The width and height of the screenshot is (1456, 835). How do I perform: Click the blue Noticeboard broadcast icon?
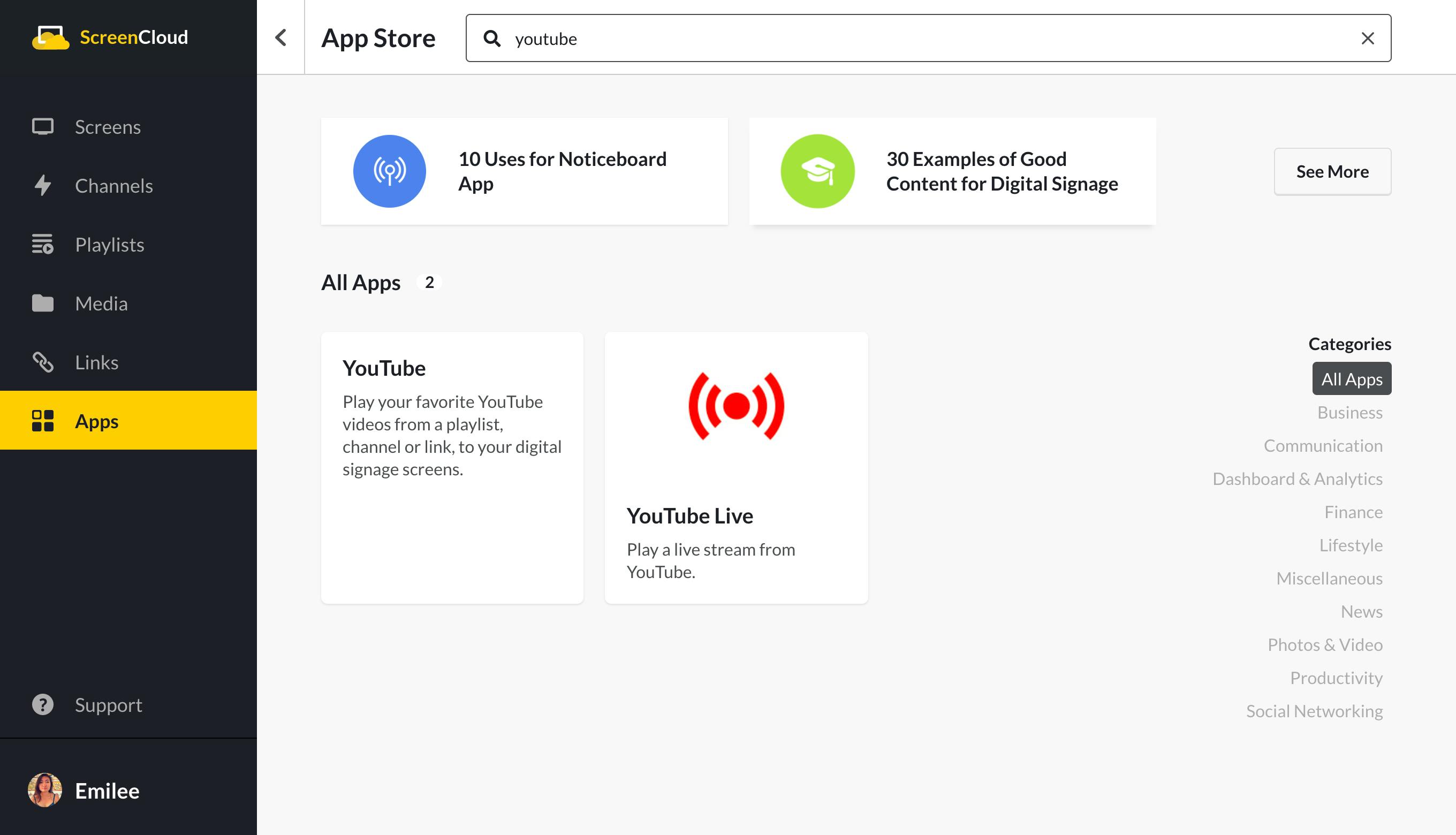[x=389, y=171]
